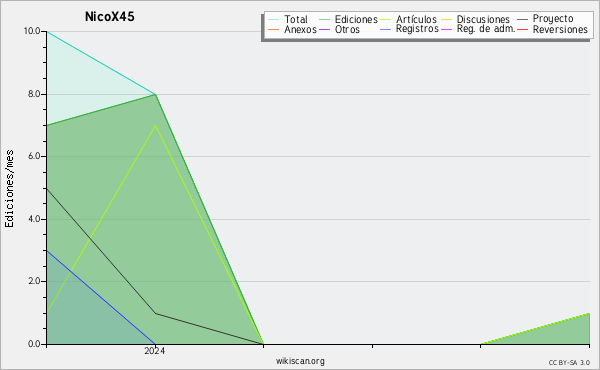Click the 4.0 y-axis tick label

point(34,219)
